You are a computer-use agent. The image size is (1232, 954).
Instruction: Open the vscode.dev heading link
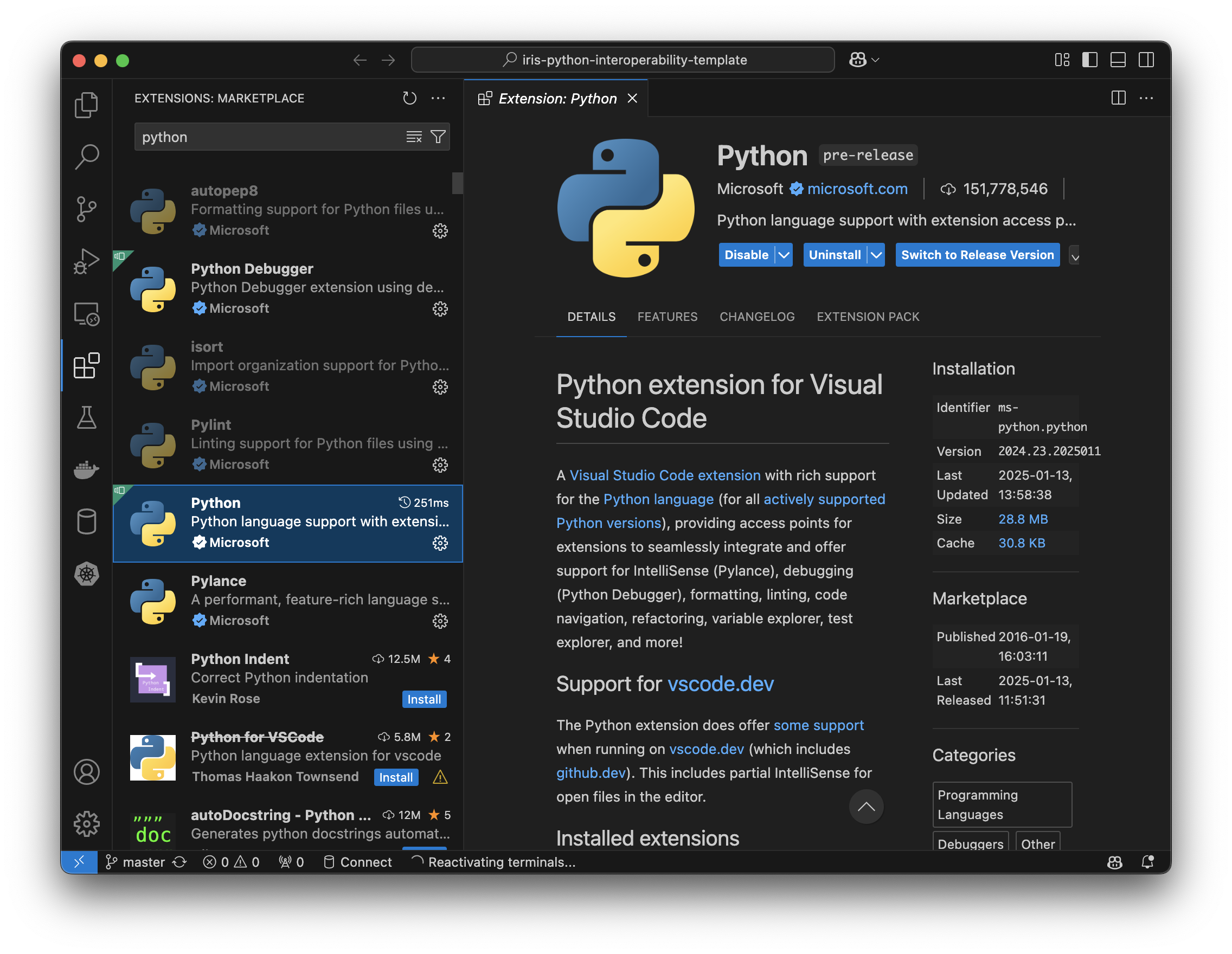pyautogui.click(x=720, y=684)
